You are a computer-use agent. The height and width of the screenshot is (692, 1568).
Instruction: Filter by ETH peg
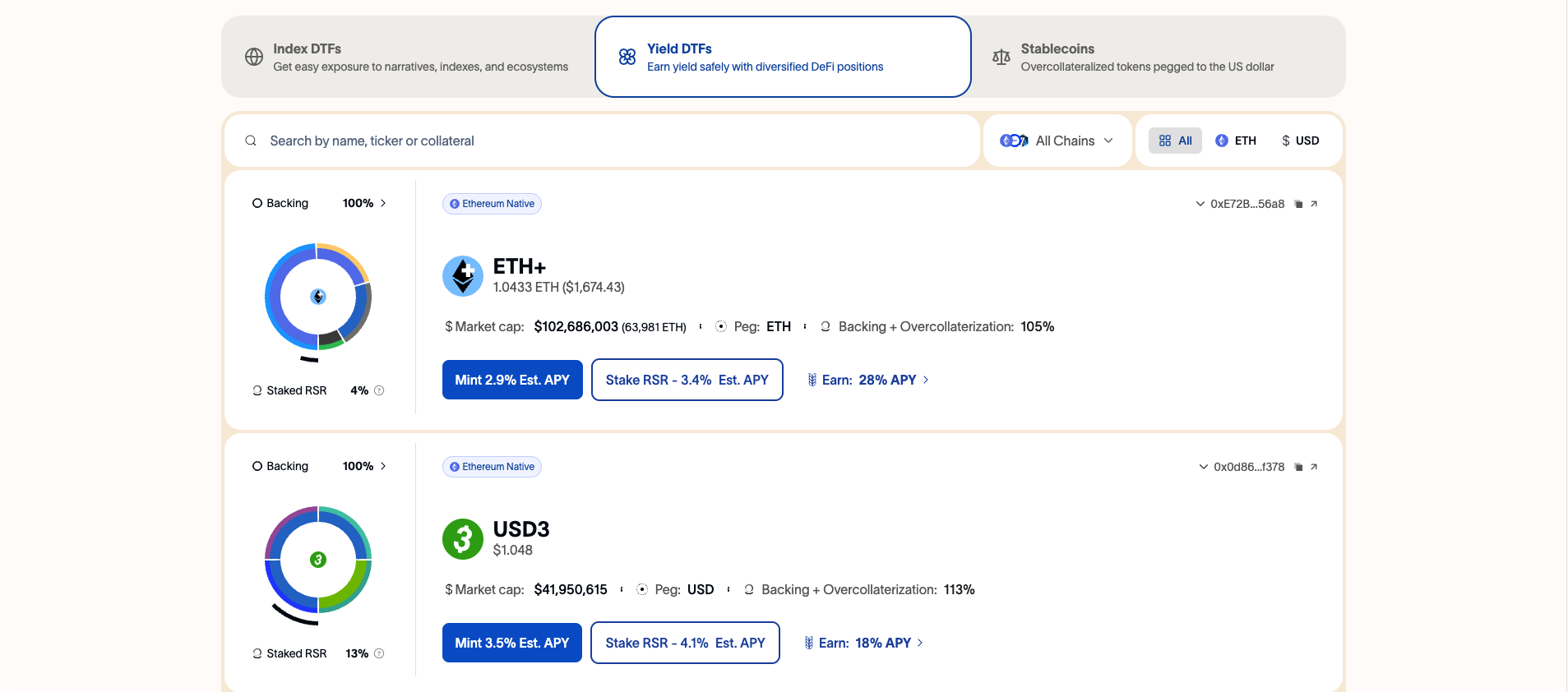tap(1236, 141)
